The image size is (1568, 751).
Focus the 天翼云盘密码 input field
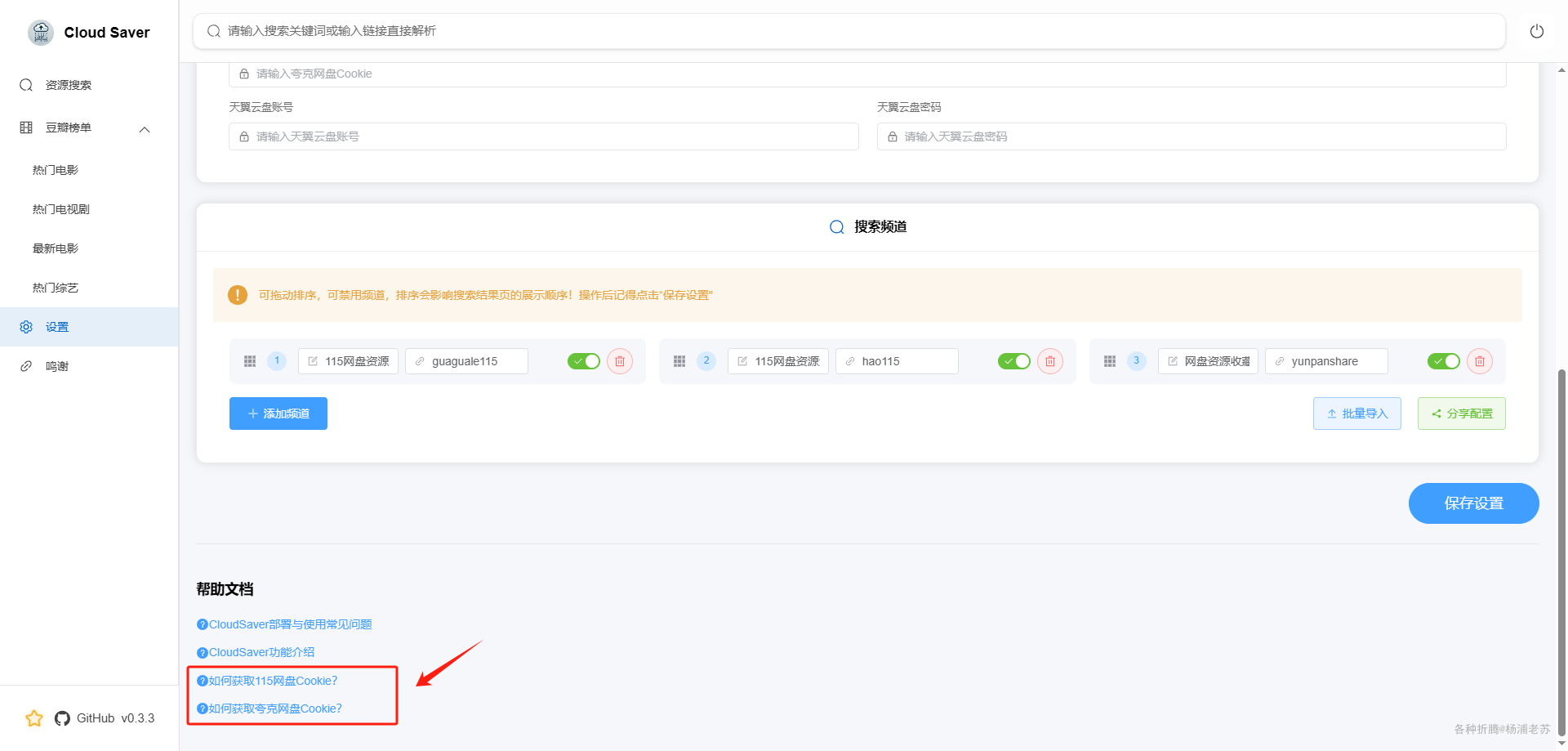(x=1192, y=136)
